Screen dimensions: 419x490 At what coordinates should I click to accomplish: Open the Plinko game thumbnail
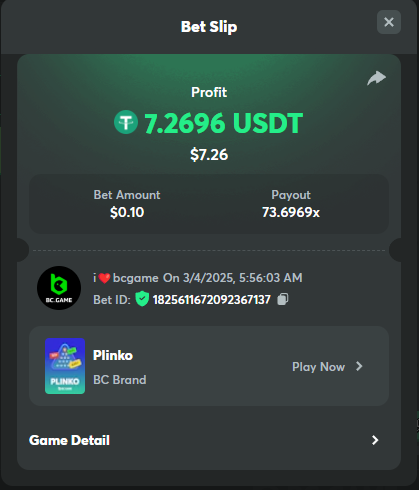(x=65, y=366)
